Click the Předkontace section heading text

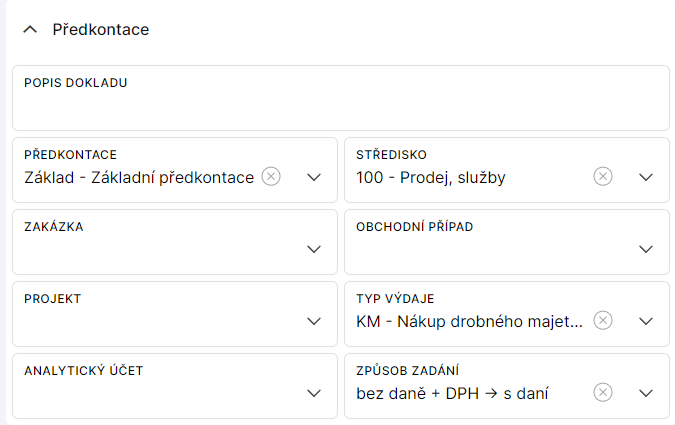click(100, 30)
